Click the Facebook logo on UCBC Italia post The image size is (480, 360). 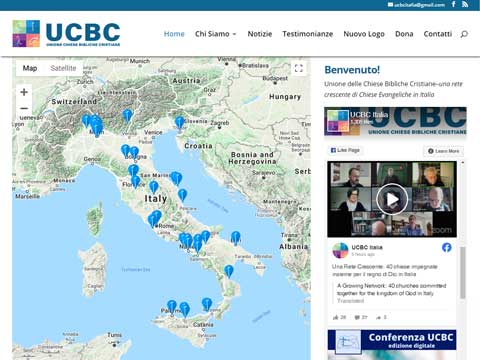click(447, 247)
